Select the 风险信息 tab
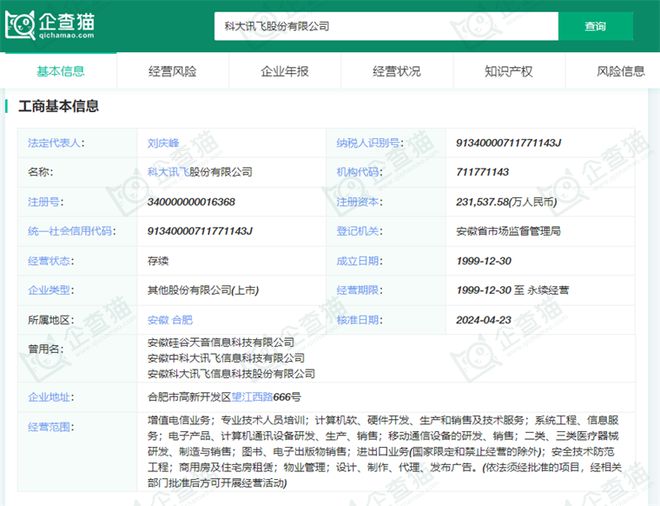Screen dimensions: 660x506 [620, 71]
